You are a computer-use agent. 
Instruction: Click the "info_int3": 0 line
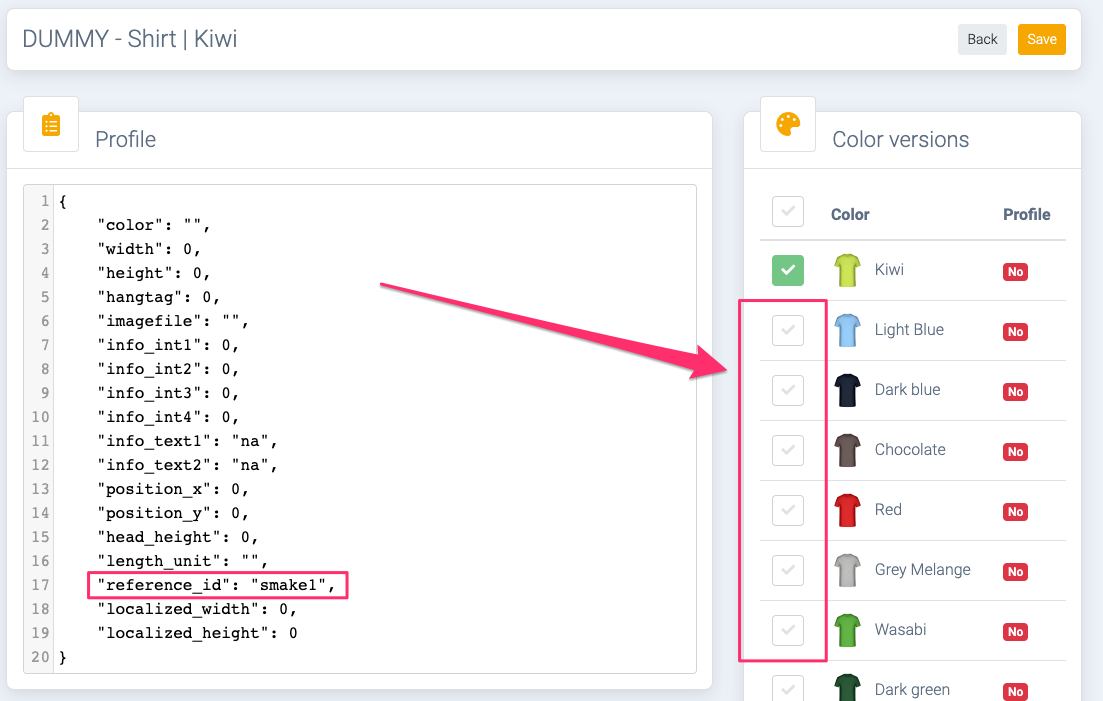(168, 393)
